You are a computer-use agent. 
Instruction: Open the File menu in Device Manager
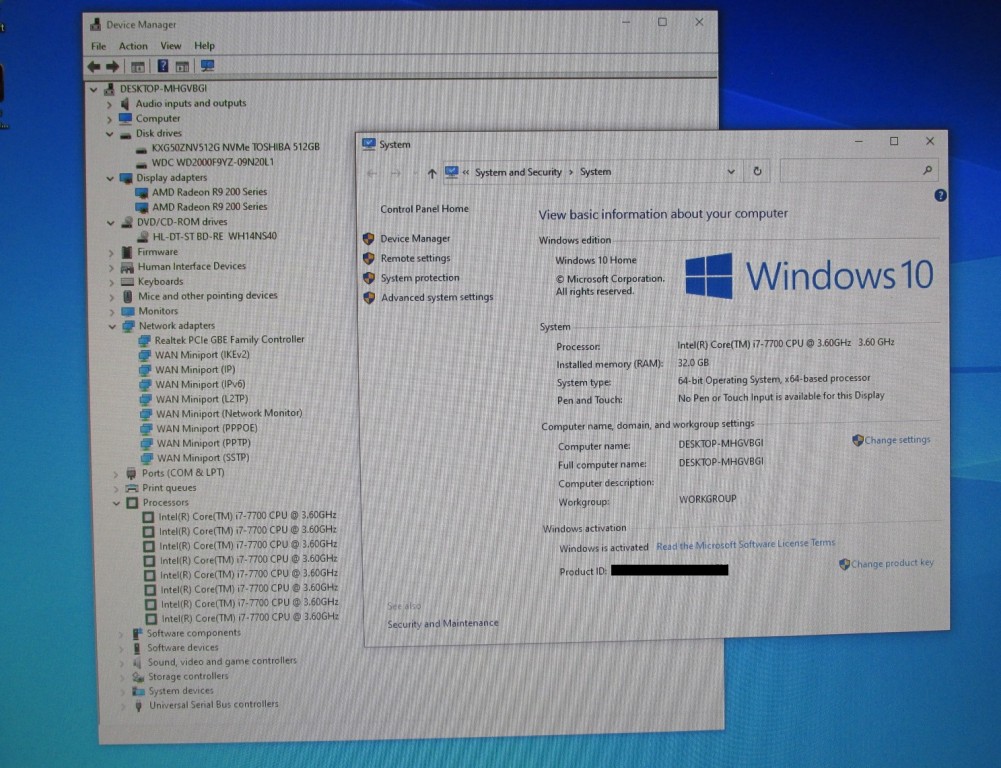98,47
